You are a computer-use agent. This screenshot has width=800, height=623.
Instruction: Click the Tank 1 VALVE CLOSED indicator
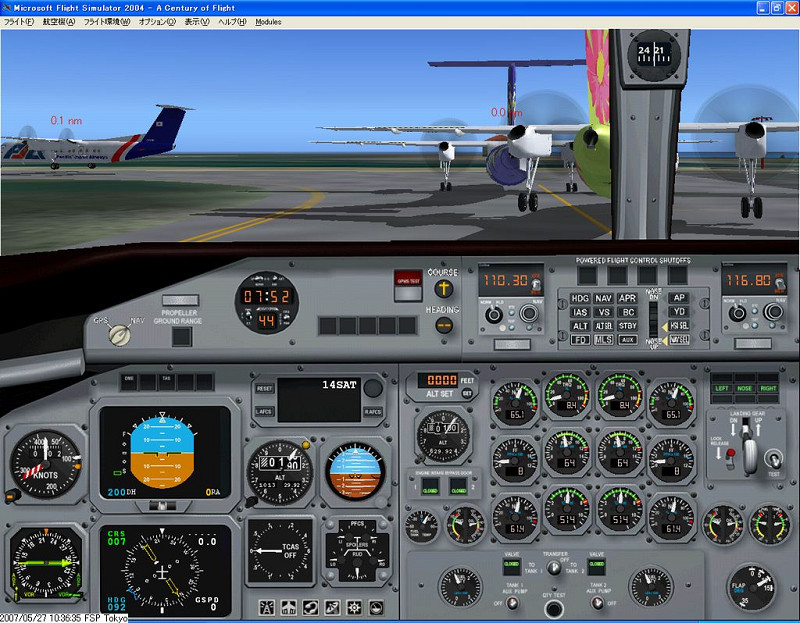[511, 565]
